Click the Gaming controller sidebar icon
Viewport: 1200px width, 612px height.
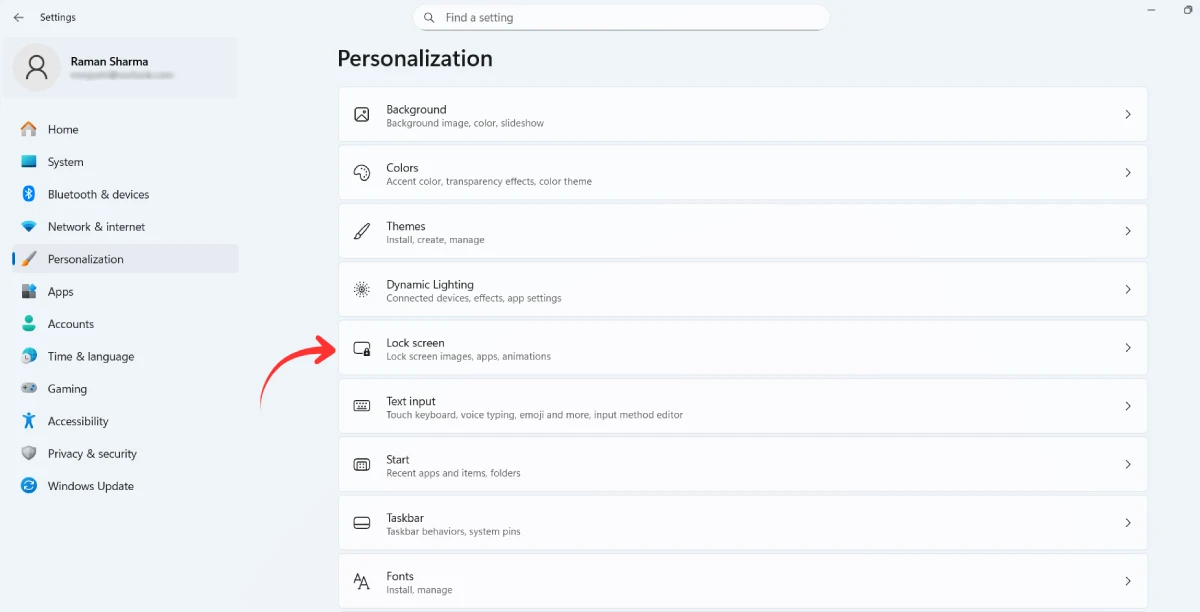pyautogui.click(x=28, y=388)
